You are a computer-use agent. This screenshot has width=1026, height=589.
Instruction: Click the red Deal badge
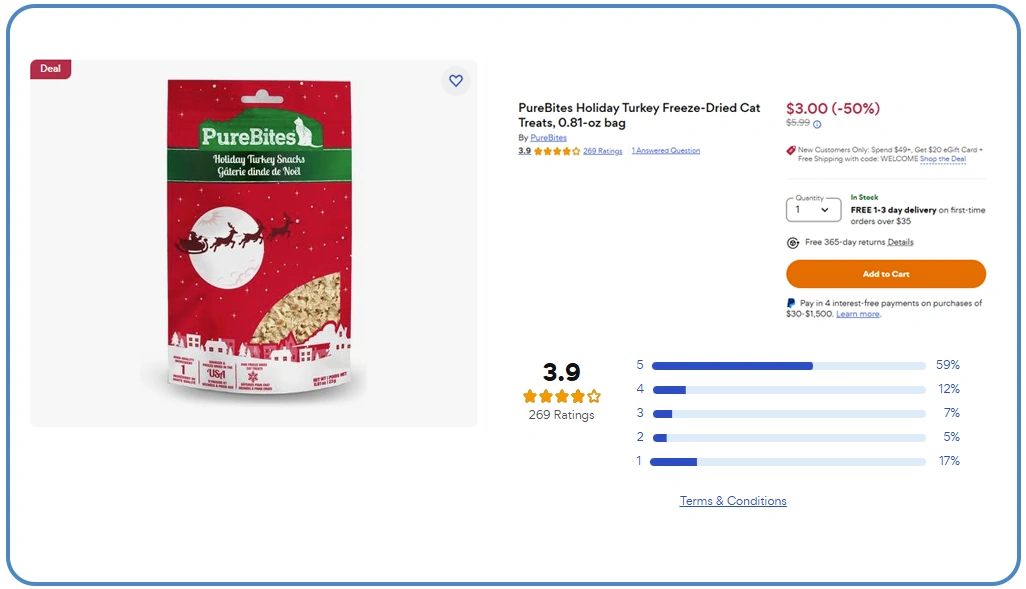click(x=50, y=69)
